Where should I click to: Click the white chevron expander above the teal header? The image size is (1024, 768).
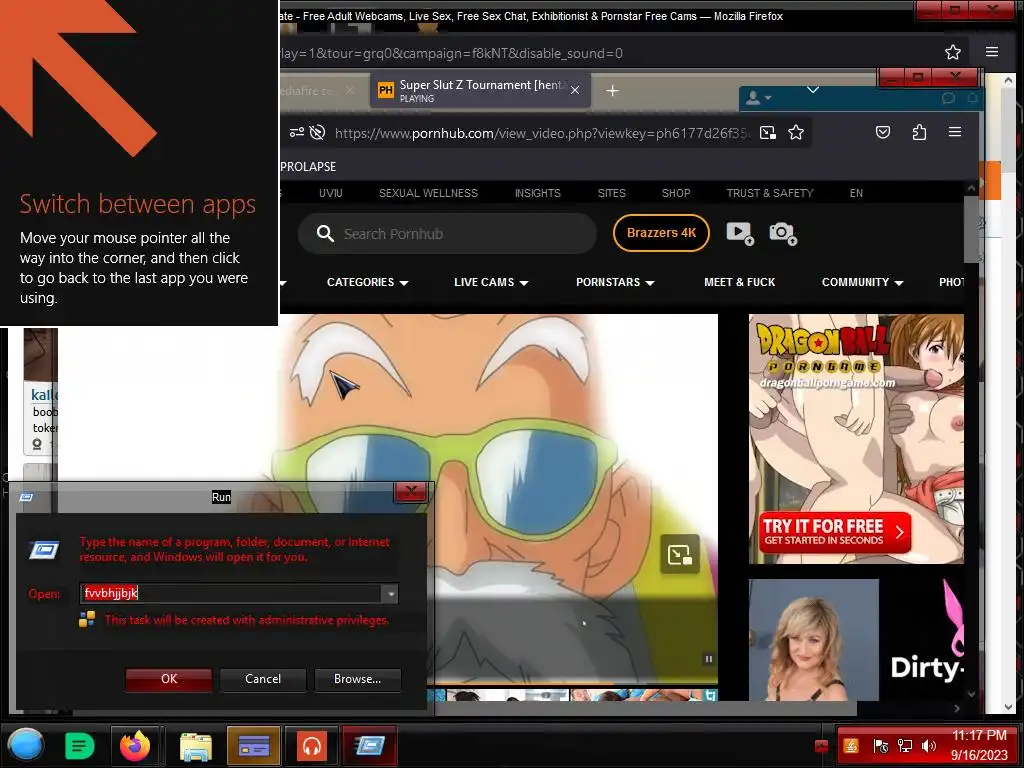point(812,89)
